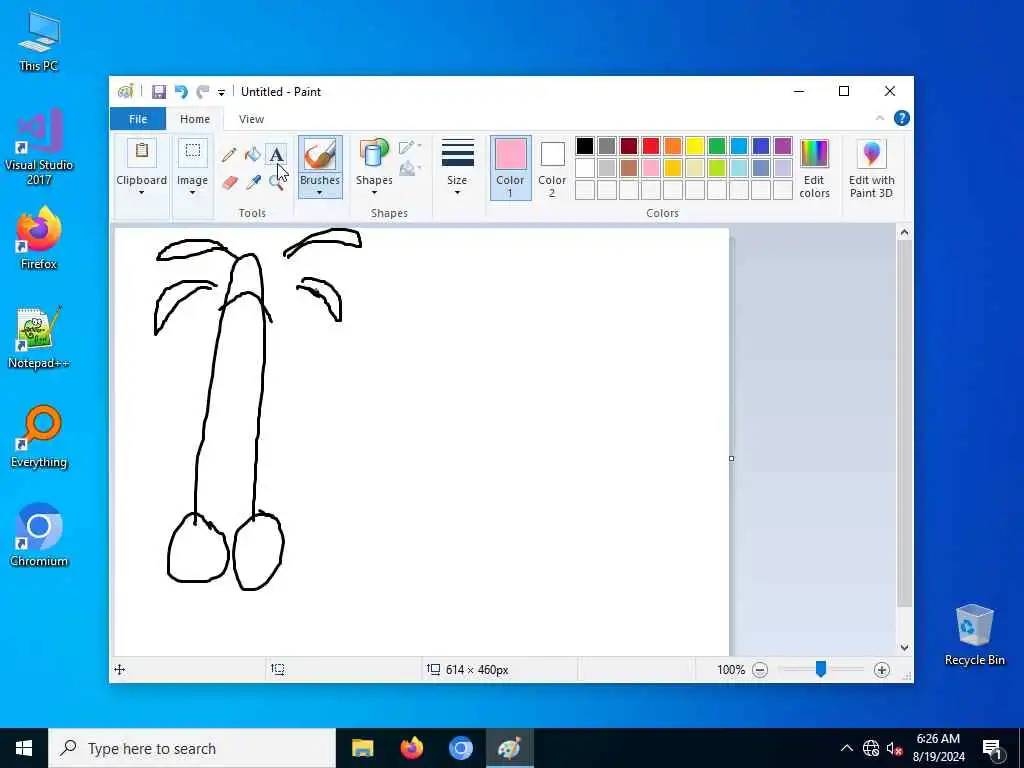The height and width of the screenshot is (768, 1024).
Task: Expand the Shapes dropdown arrow
Action: click(374, 193)
